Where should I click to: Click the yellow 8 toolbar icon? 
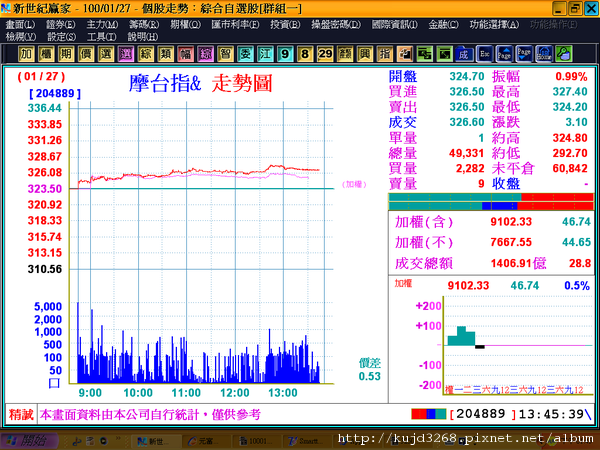(x=305, y=54)
